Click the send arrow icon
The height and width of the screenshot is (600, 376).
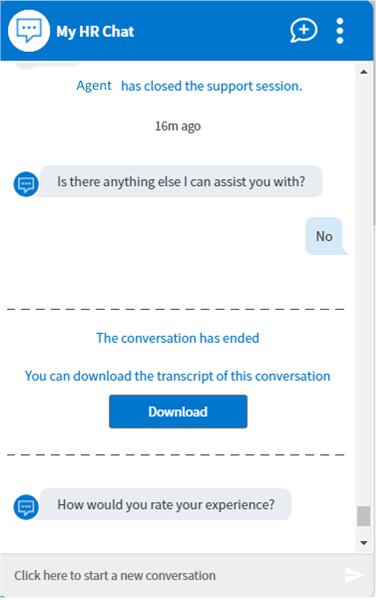[353, 575]
